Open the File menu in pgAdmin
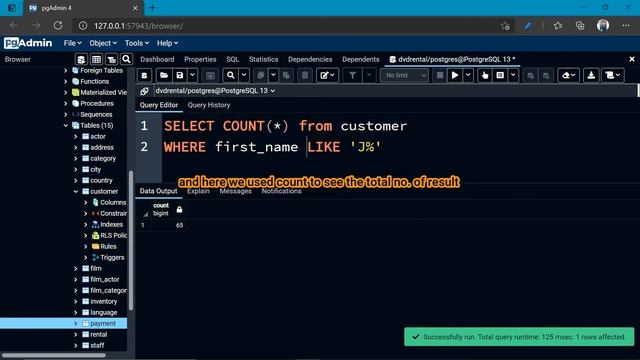This screenshot has height=360, width=640. 72,43
